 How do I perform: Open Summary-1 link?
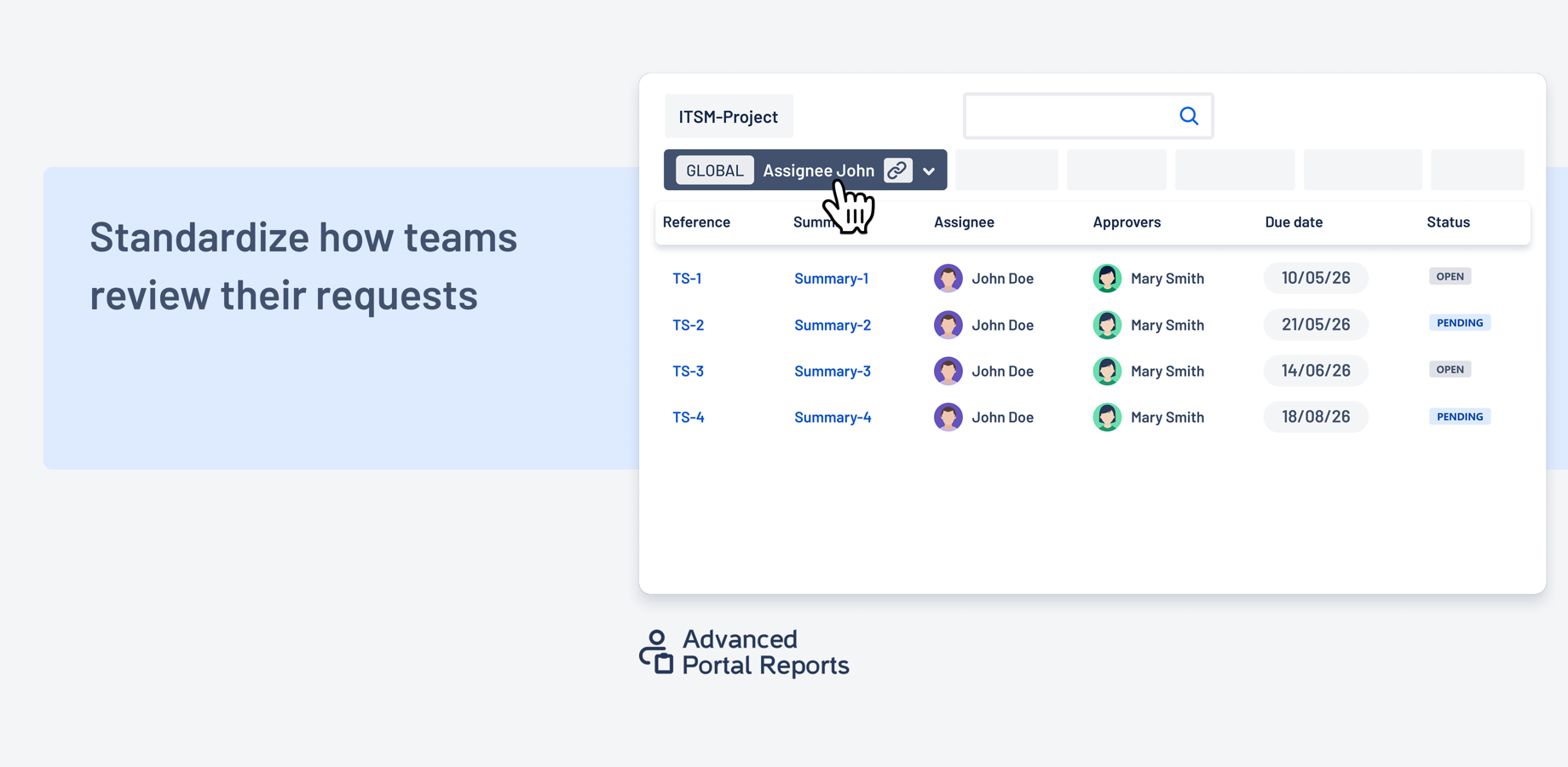coord(831,278)
